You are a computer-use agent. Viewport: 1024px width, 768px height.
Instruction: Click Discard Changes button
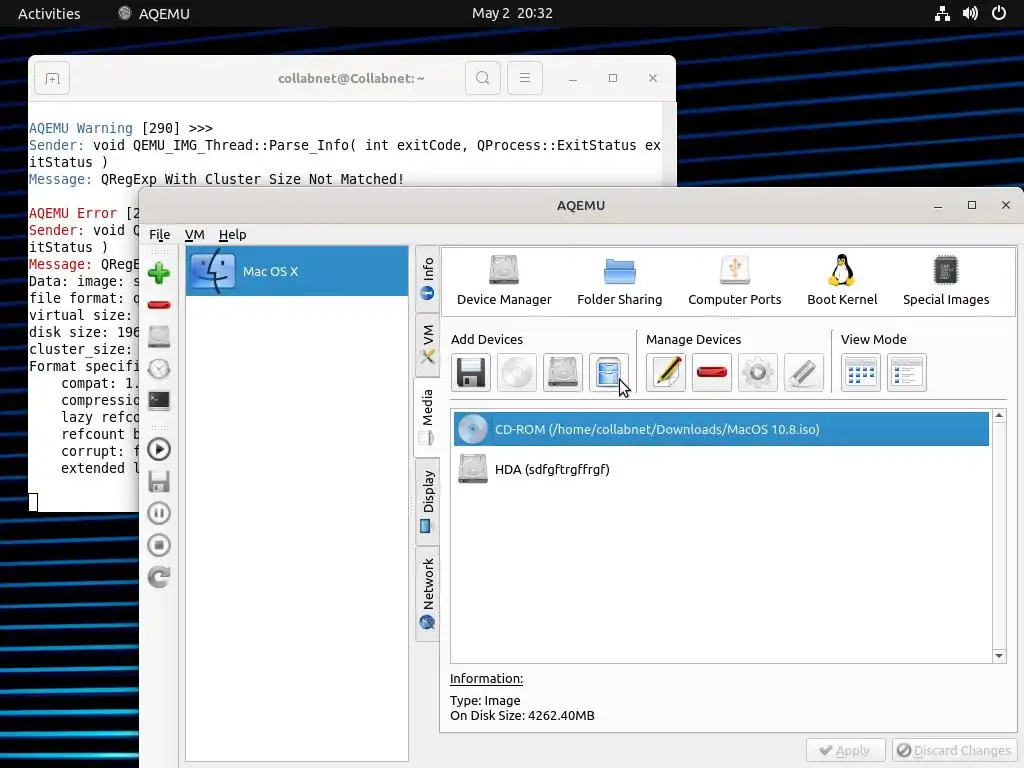point(954,750)
